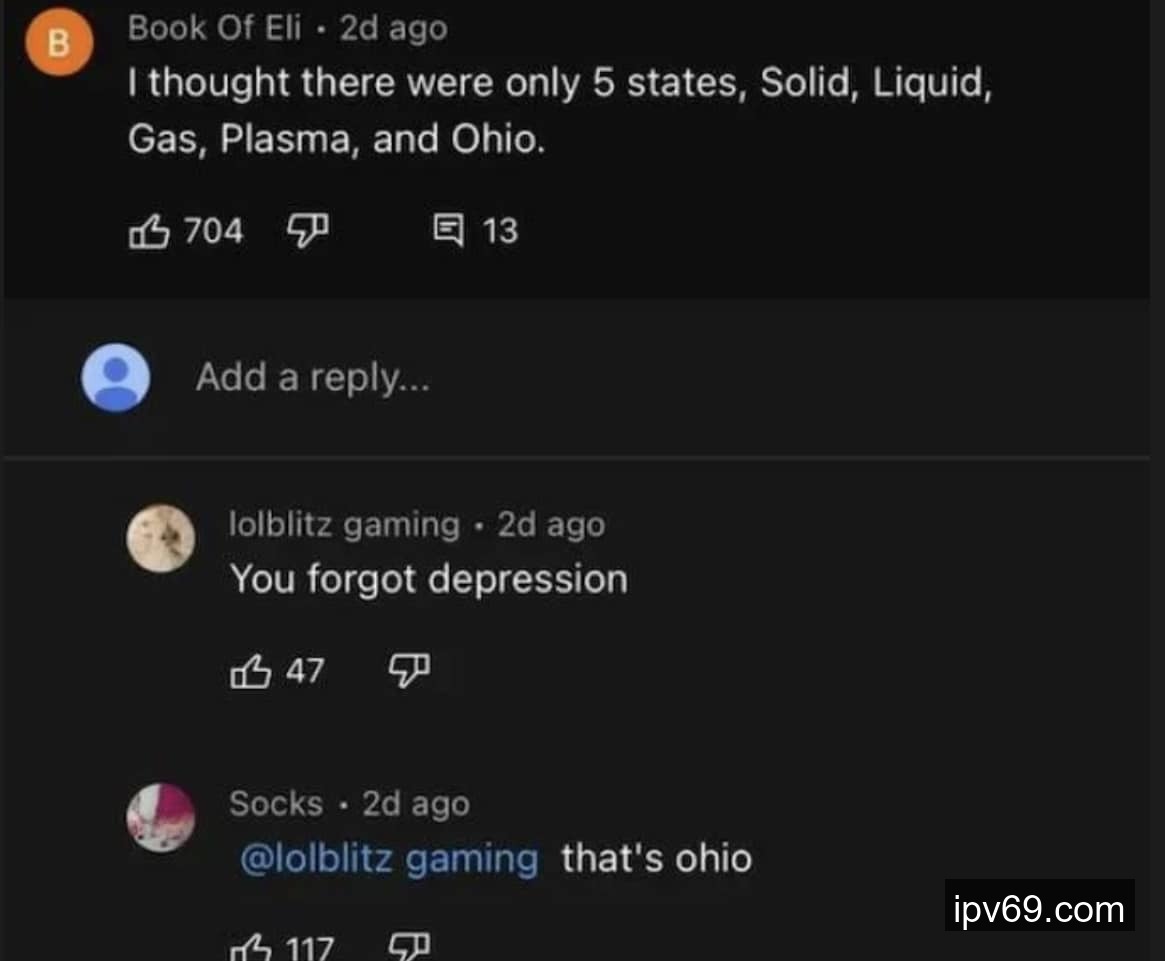Click the Socks username
This screenshot has height=961, width=1165.
[x=276, y=803]
